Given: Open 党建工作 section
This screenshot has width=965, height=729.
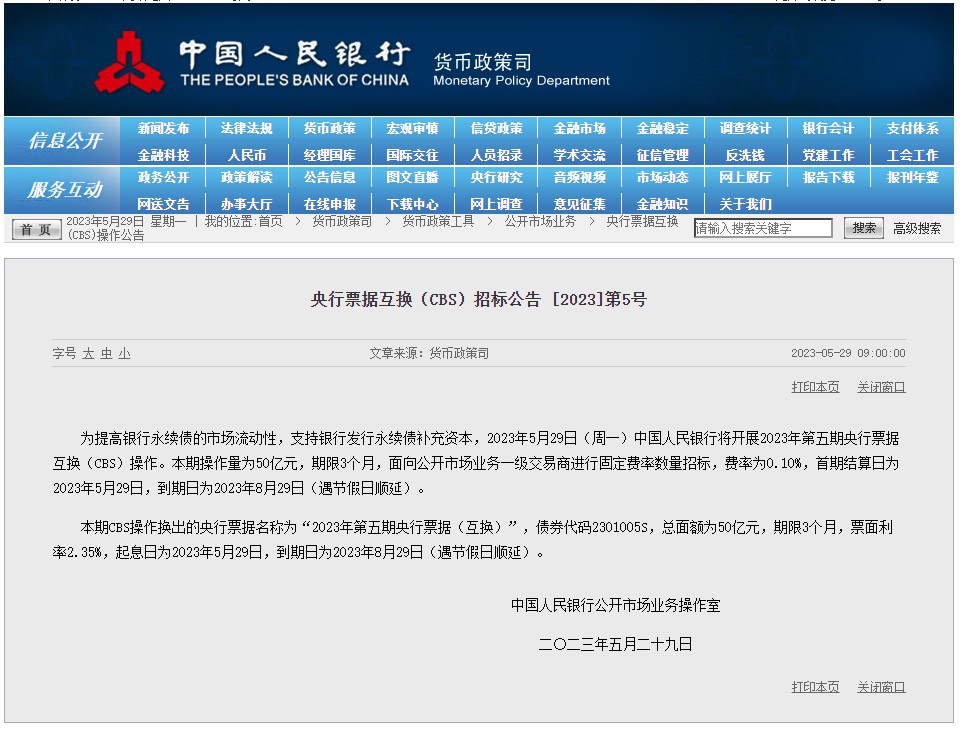Looking at the screenshot, I should pos(828,155).
